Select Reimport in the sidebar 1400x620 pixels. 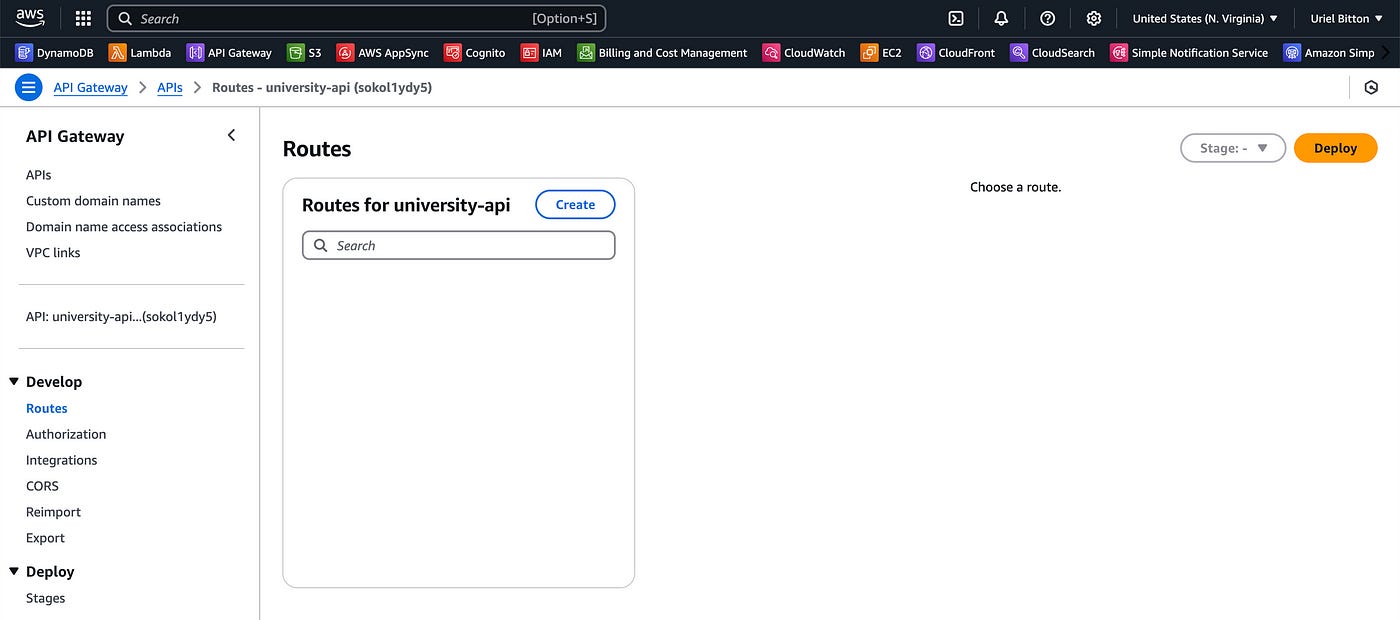(x=53, y=512)
